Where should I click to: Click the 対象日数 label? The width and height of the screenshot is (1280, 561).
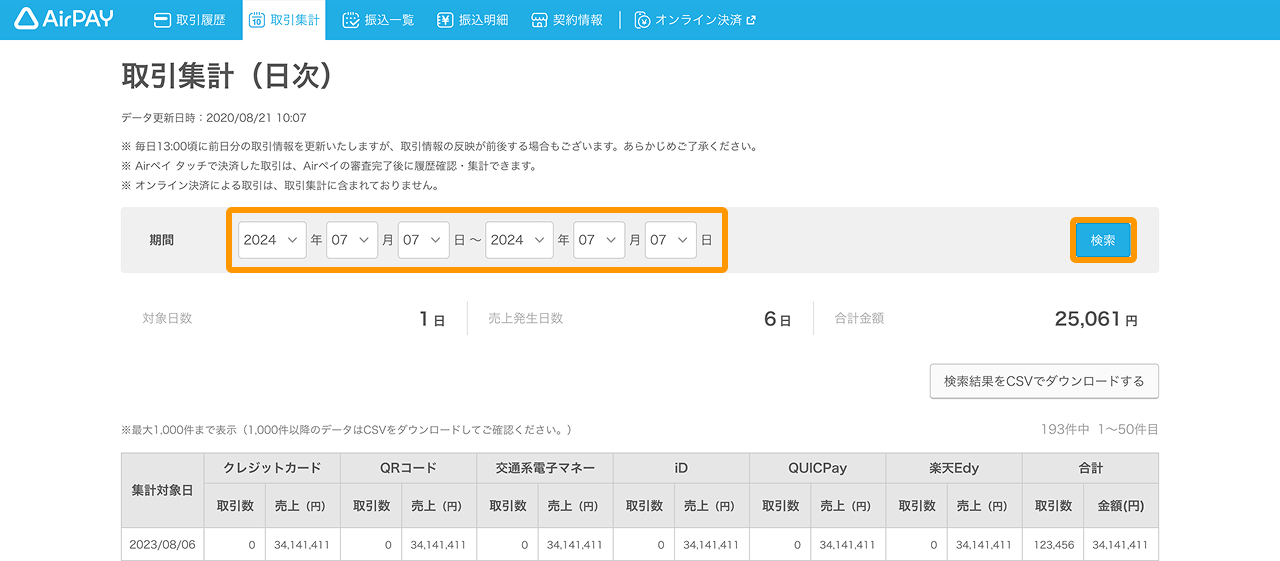pyautogui.click(x=167, y=318)
